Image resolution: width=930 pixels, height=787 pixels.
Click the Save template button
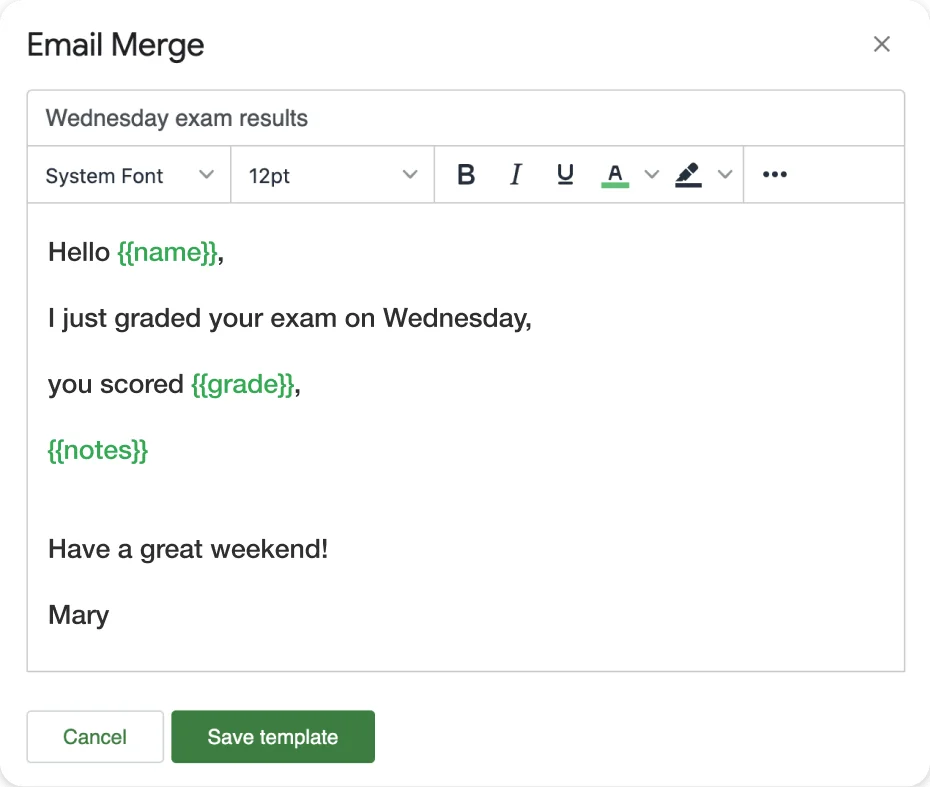273,736
